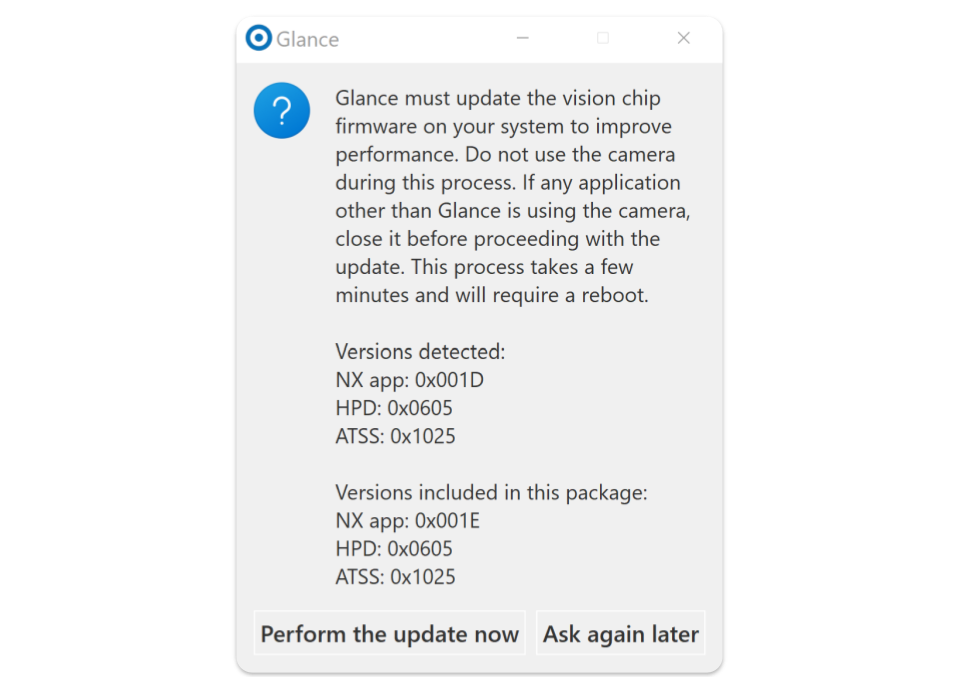Choose "Ask again later" button
959x677 pixels.
click(621, 634)
